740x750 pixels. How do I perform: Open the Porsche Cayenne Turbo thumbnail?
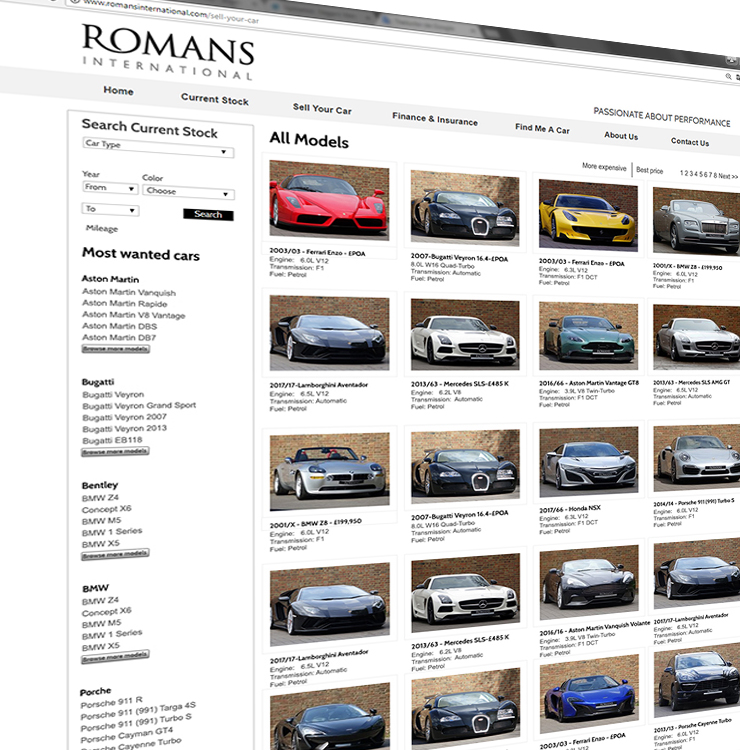pos(697,680)
